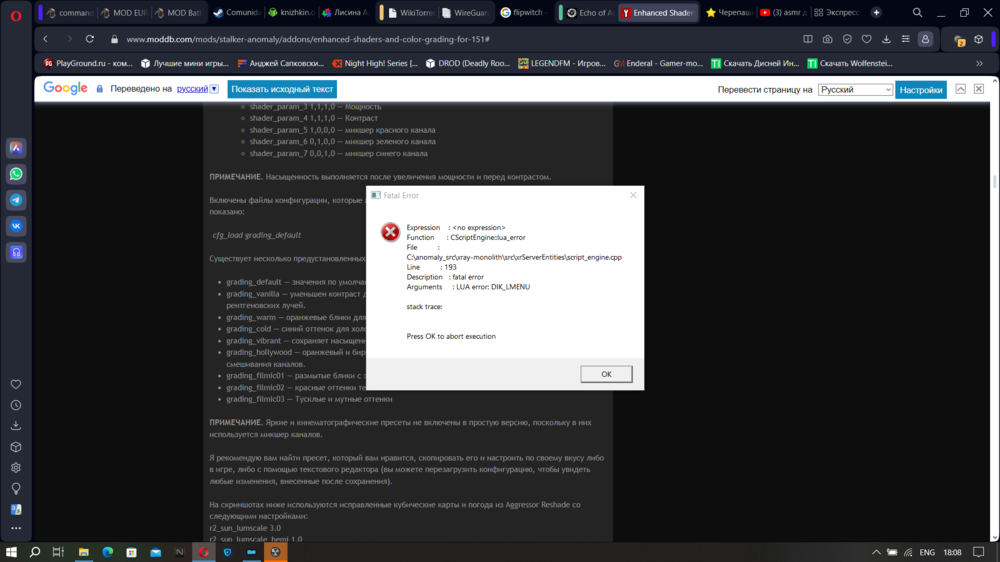Image resolution: width=1000 pixels, height=562 pixels.
Task: Switch to the YouTube asmr tab
Action: (x=783, y=12)
